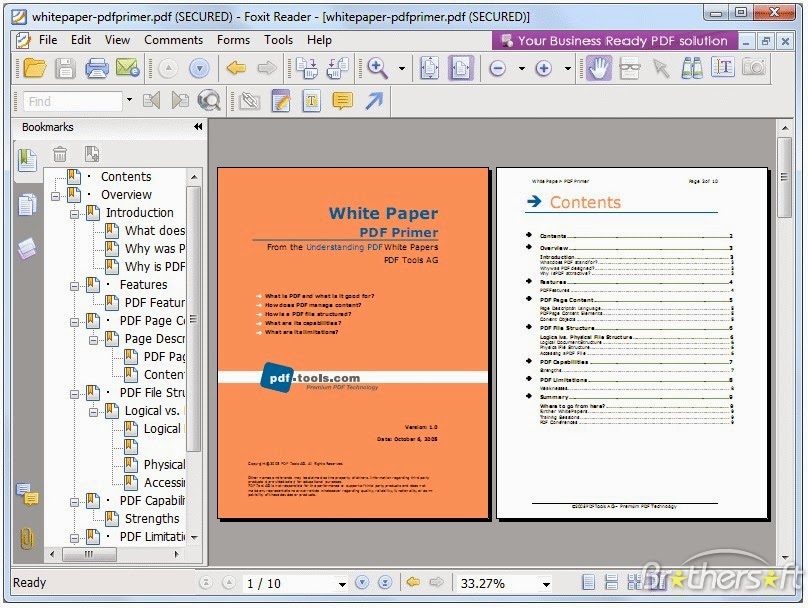Select the Strengths bookmark
808x608 pixels.
[152, 519]
